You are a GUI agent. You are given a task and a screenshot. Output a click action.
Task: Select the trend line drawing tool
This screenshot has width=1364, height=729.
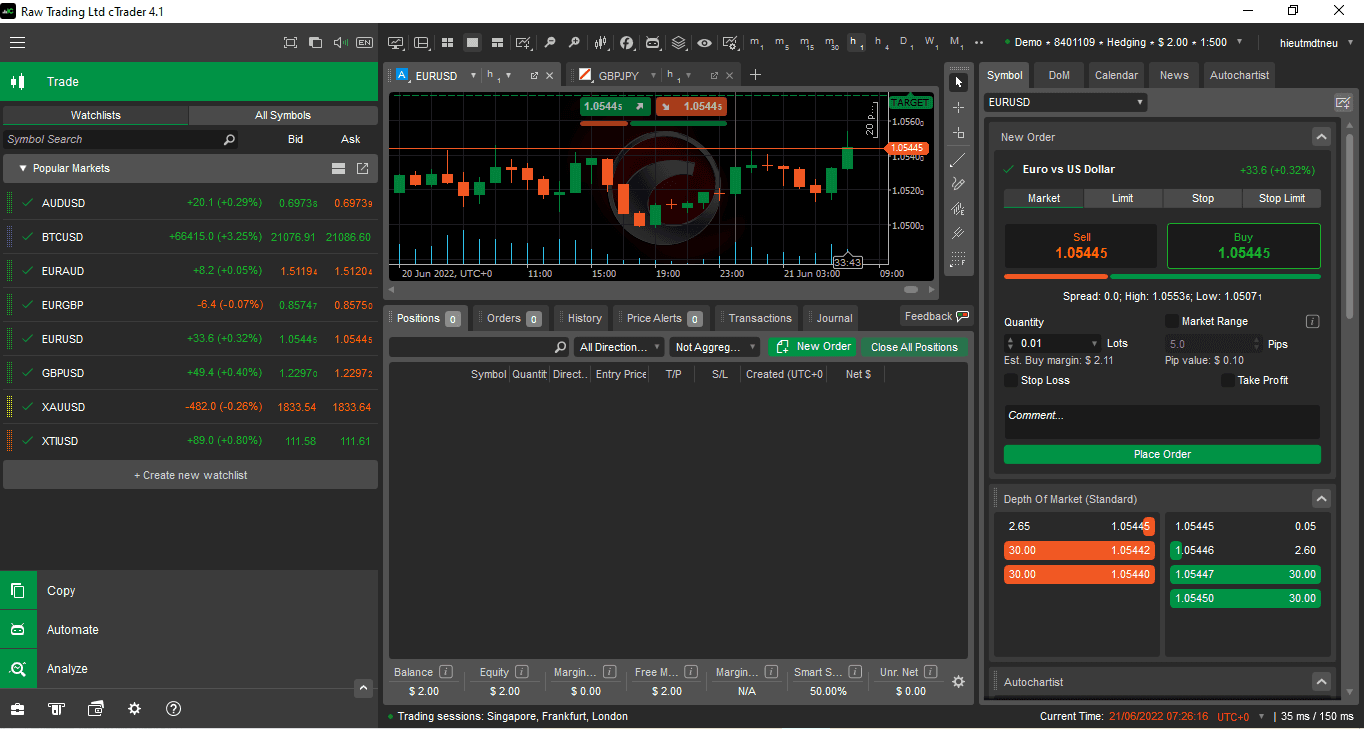(958, 159)
